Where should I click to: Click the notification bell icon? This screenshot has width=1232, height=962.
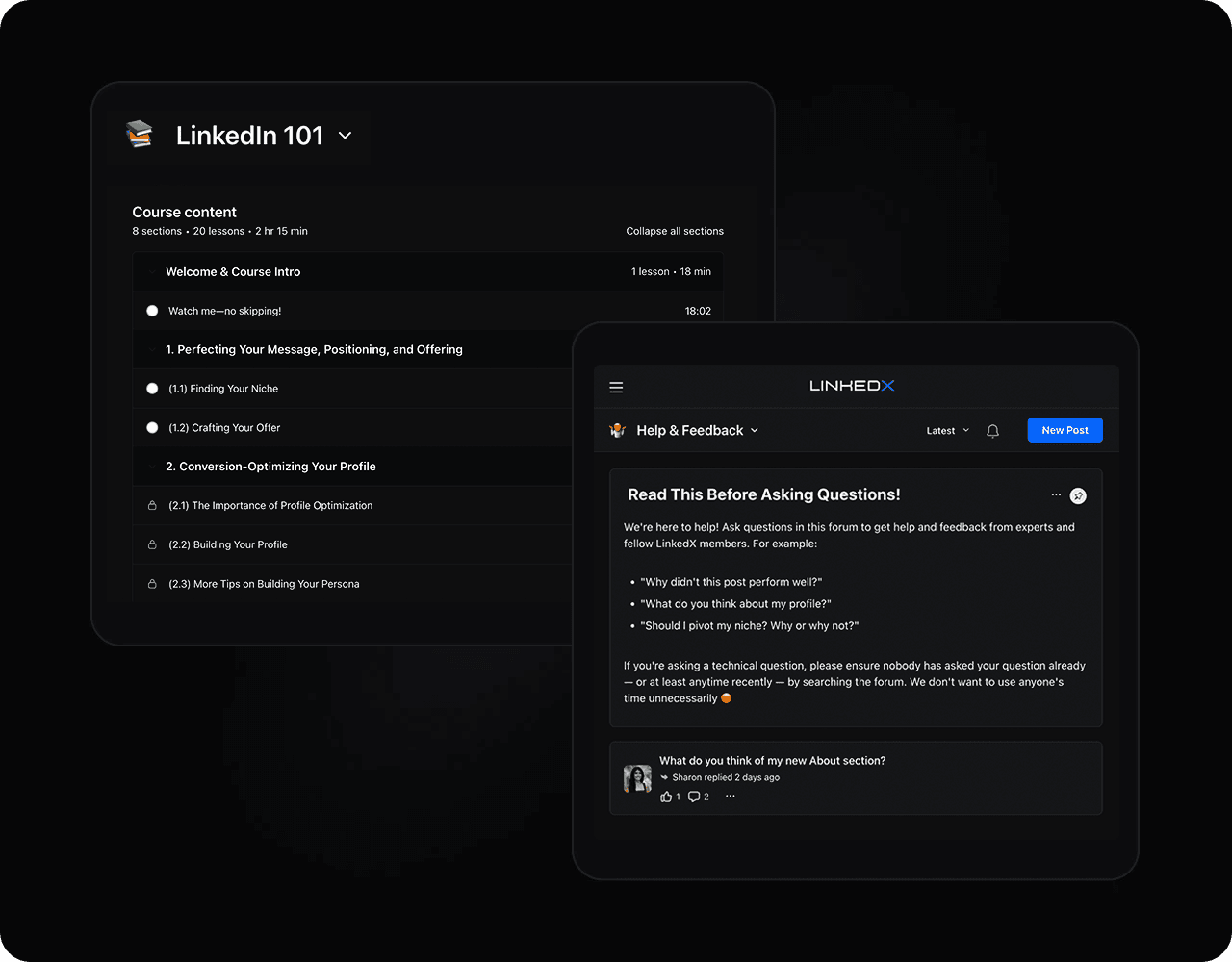[x=992, y=431]
